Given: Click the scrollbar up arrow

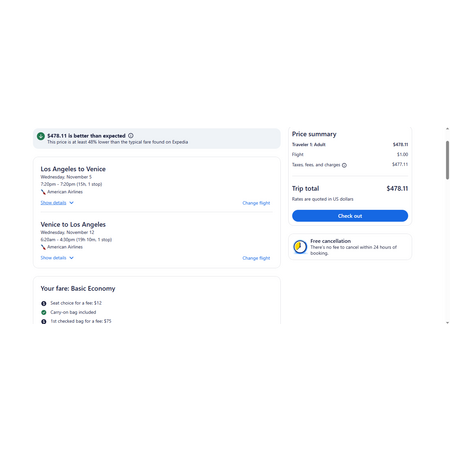Looking at the screenshot, I should (x=447, y=129).
